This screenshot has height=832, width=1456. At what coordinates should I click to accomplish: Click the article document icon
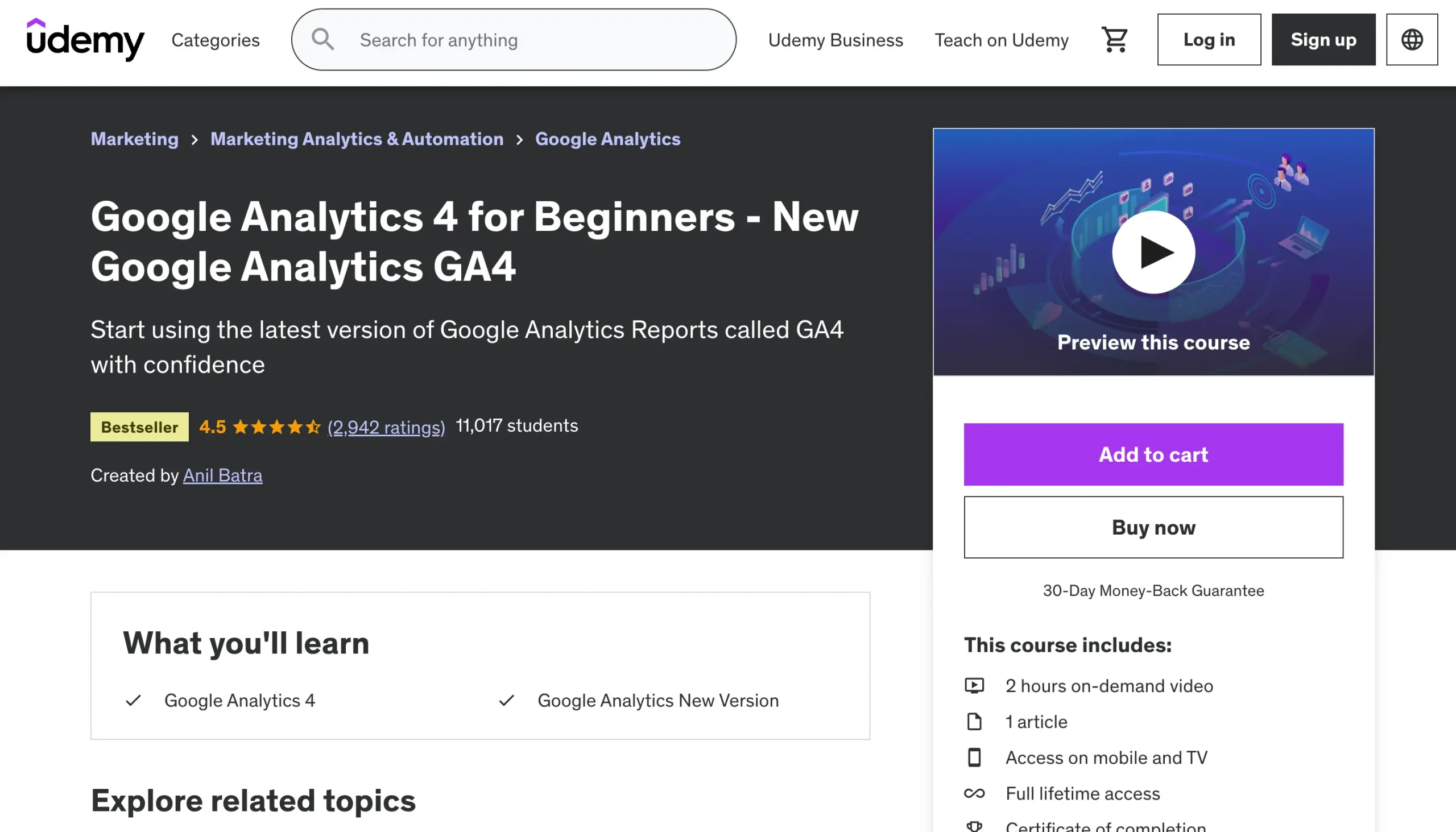pyautogui.click(x=974, y=722)
